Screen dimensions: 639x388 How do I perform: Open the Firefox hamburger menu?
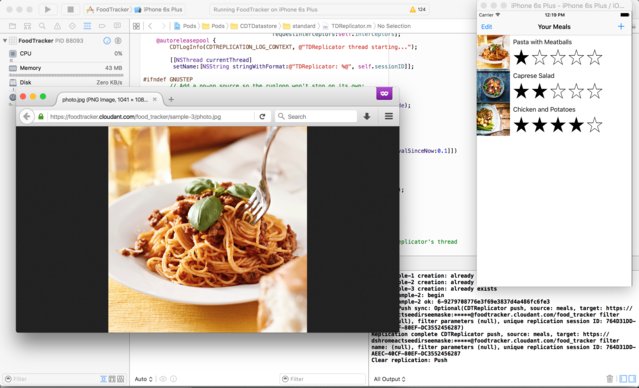tap(389, 117)
